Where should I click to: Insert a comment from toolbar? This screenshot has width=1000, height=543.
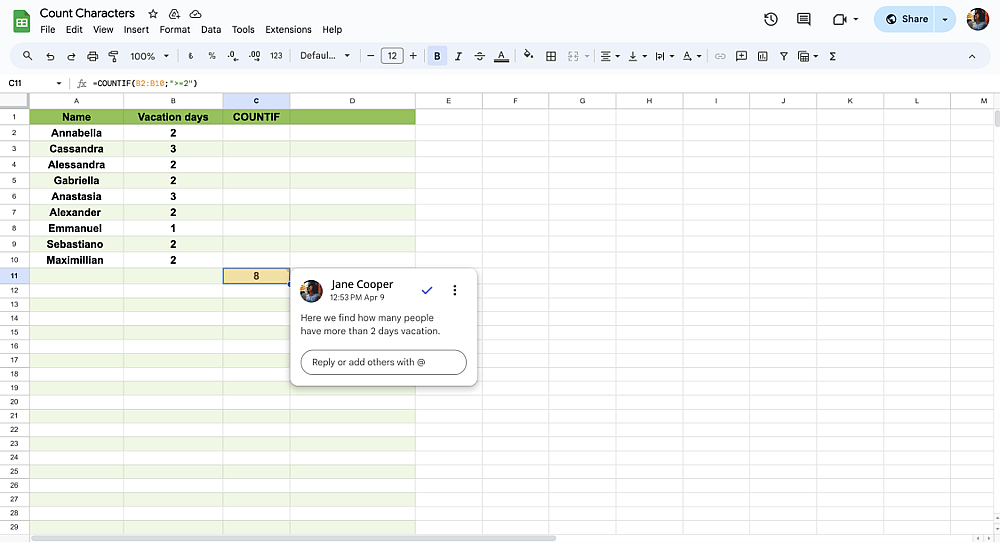click(x=741, y=56)
